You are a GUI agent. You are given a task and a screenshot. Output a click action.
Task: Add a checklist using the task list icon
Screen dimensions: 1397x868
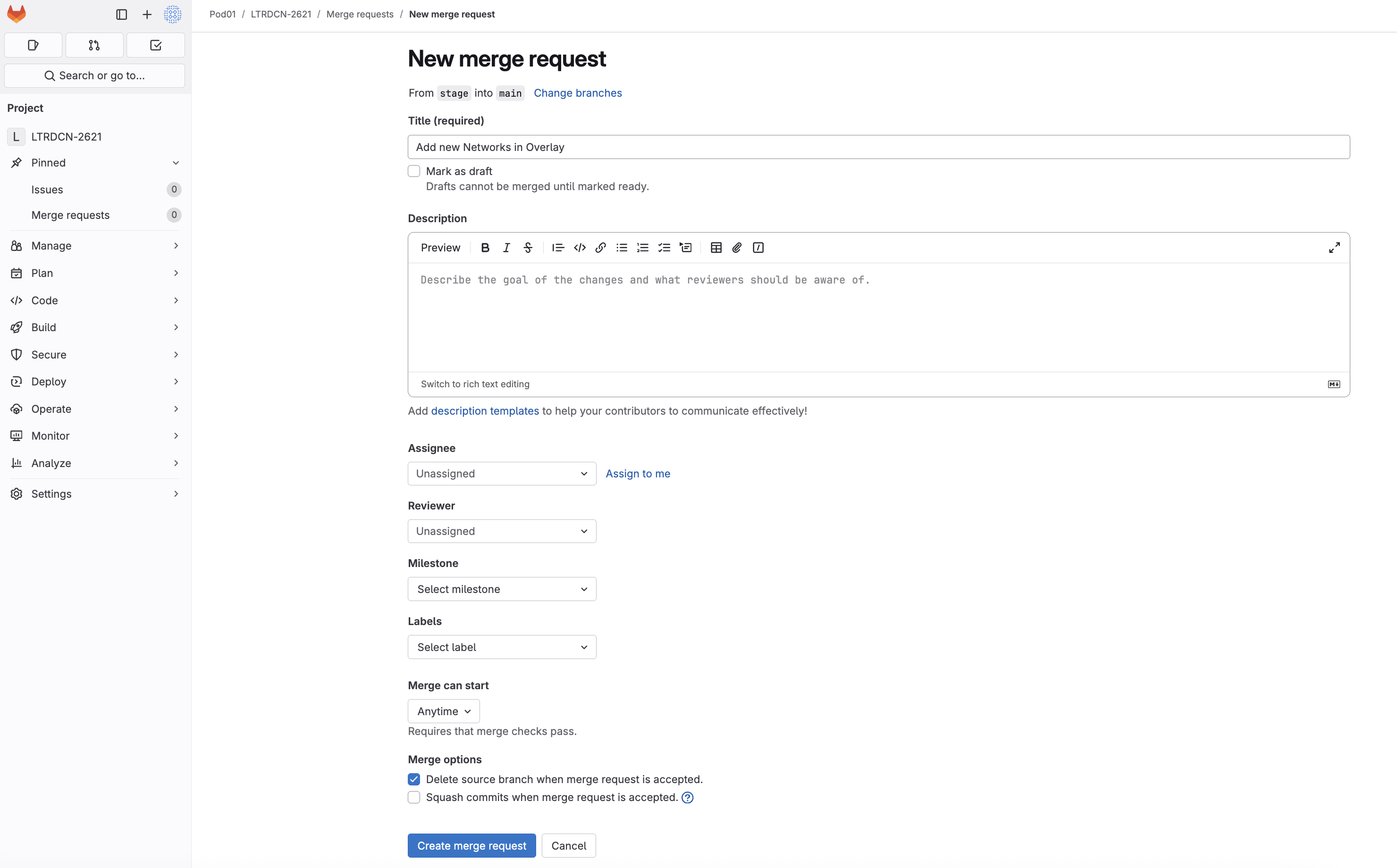pos(664,247)
